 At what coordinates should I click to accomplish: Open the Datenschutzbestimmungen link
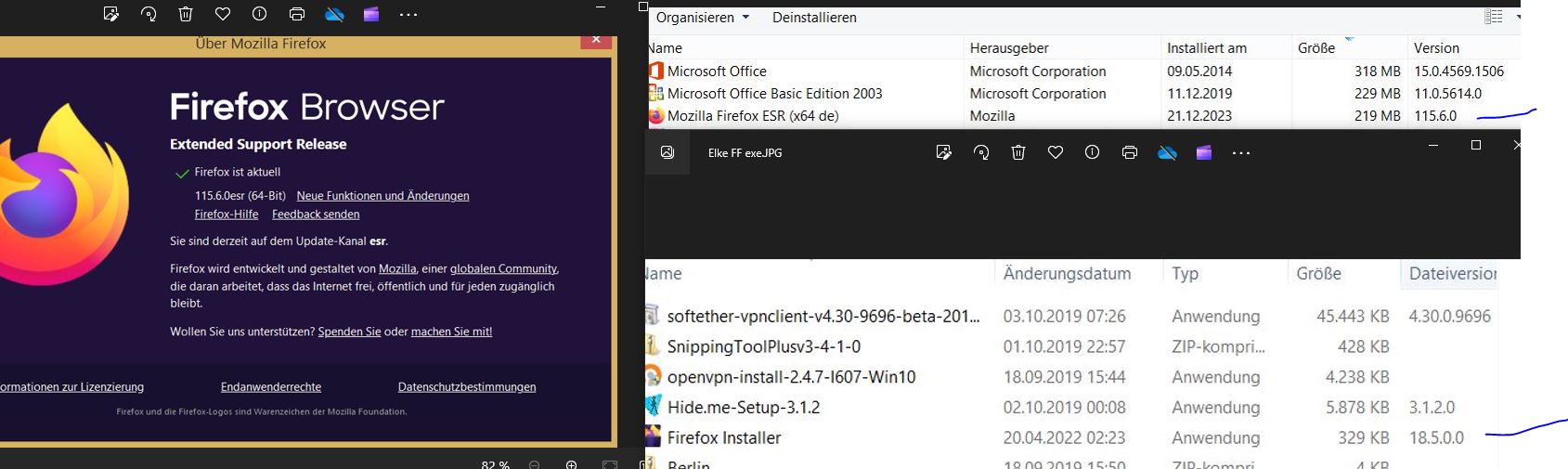pyautogui.click(x=467, y=387)
